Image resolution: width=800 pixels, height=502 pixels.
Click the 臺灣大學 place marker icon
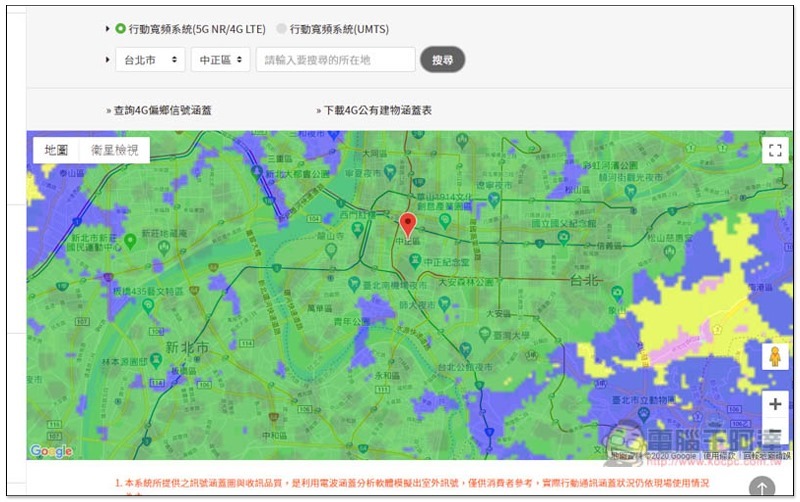[x=484, y=335]
